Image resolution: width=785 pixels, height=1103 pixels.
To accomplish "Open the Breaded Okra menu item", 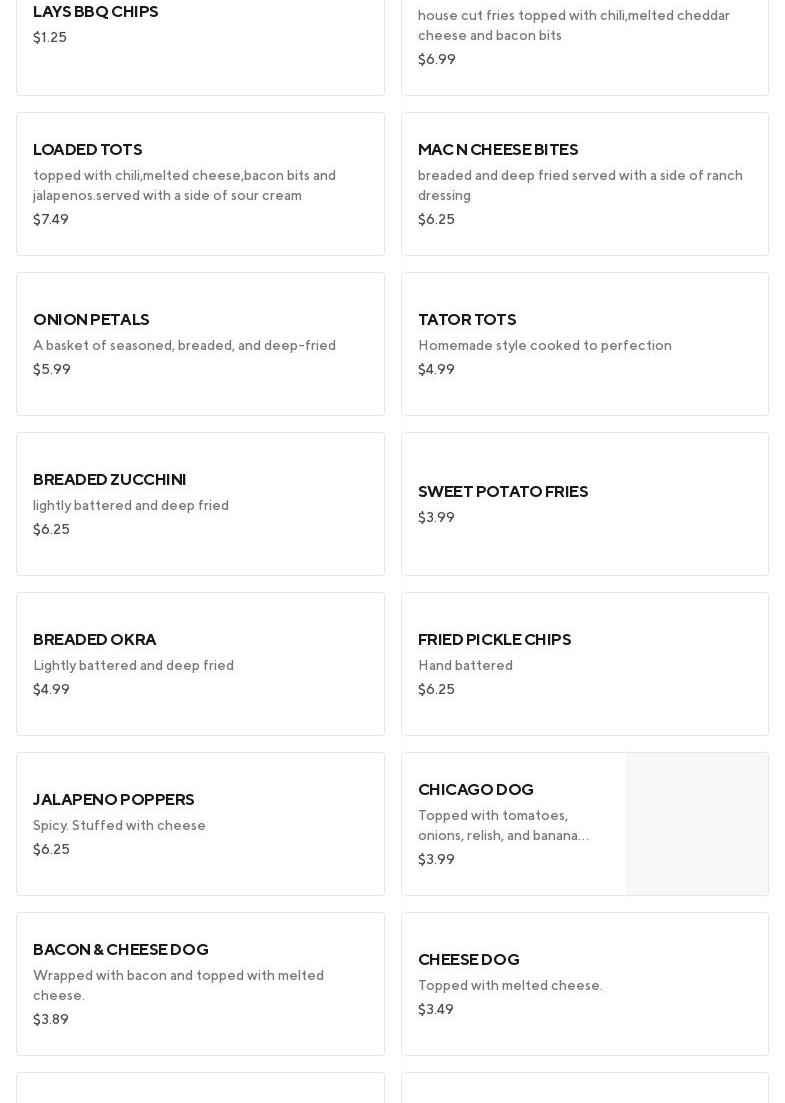I will [x=200, y=664].
